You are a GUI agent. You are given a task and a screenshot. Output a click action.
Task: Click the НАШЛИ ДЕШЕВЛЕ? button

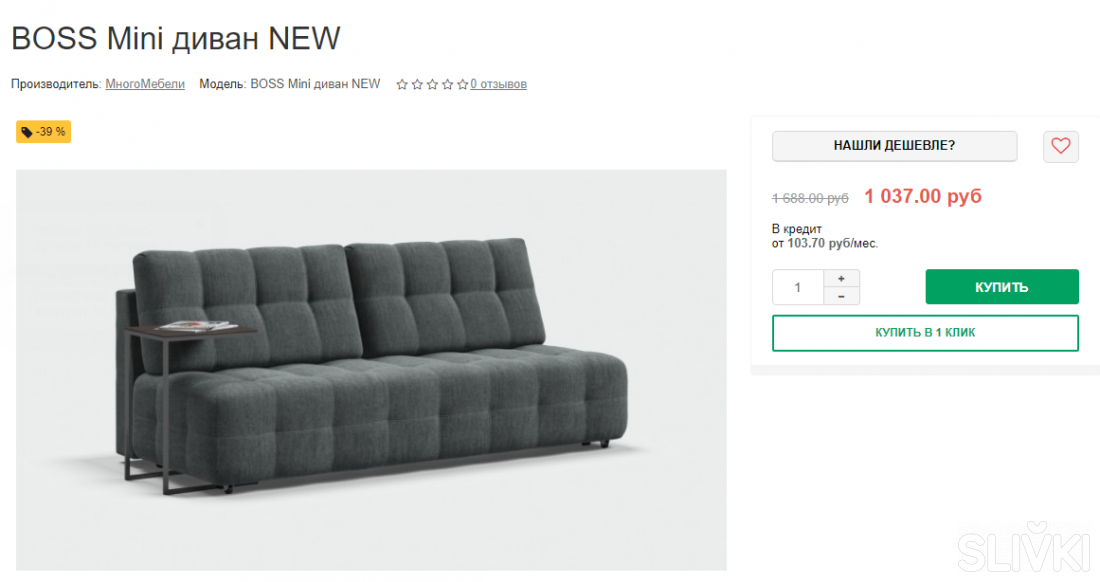click(x=894, y=146)
